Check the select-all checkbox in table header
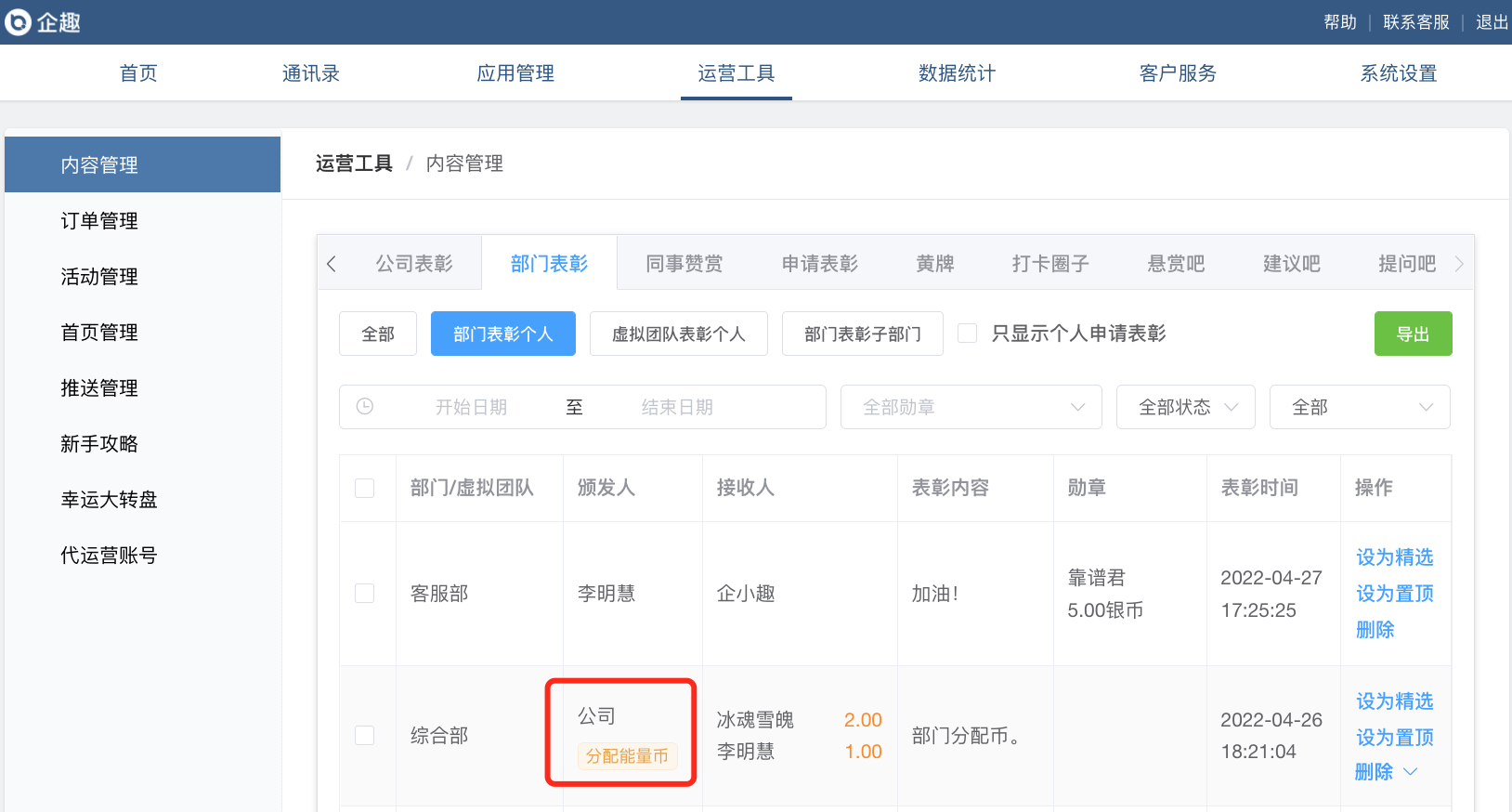Image resolution: width=1512 pixels, height=812 pixels. [365, 488]
